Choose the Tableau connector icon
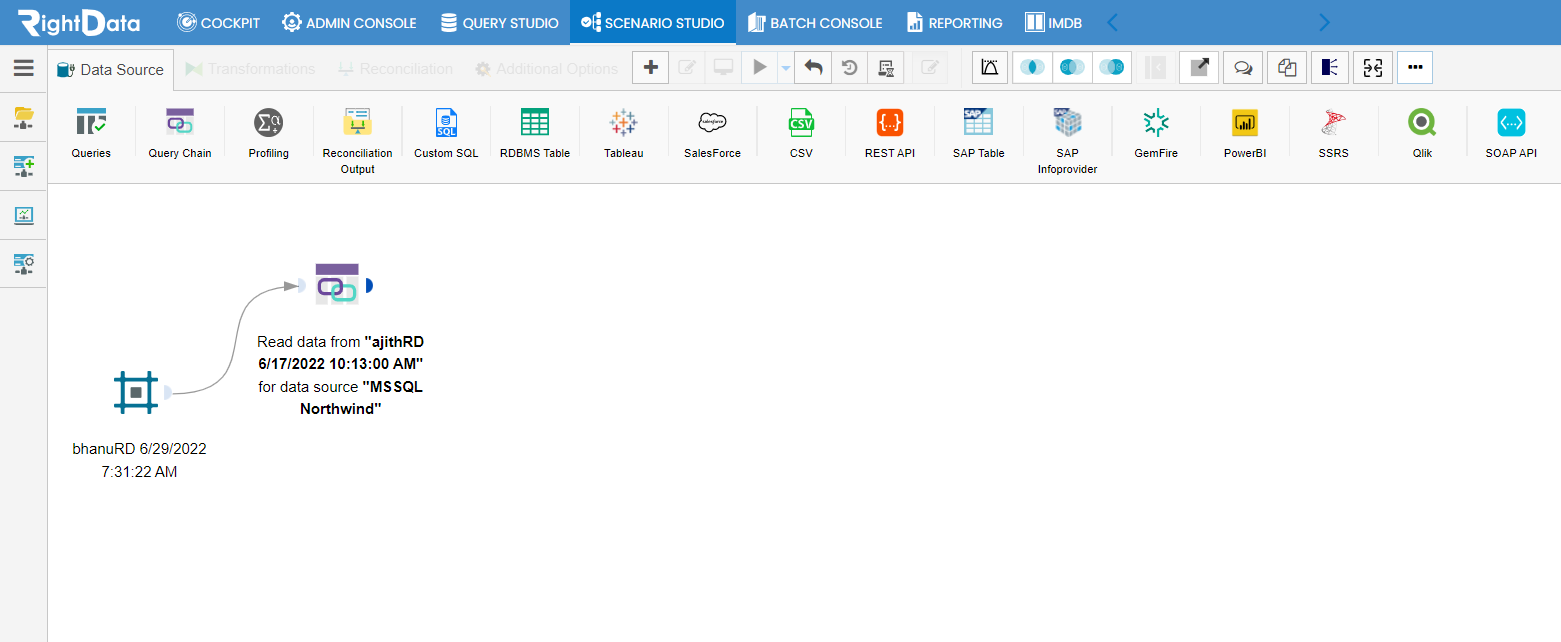The width and height of the screenshot is (1561, 642). click(623, 133)
